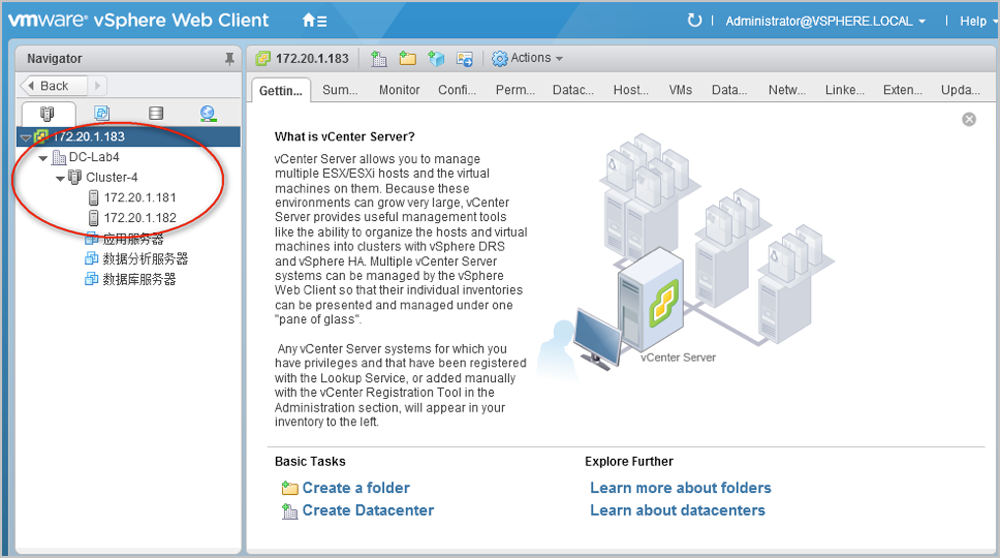Switch to VMs and Templates view tab
This screenshot has width=1000, height=558.
click(101, 113)
